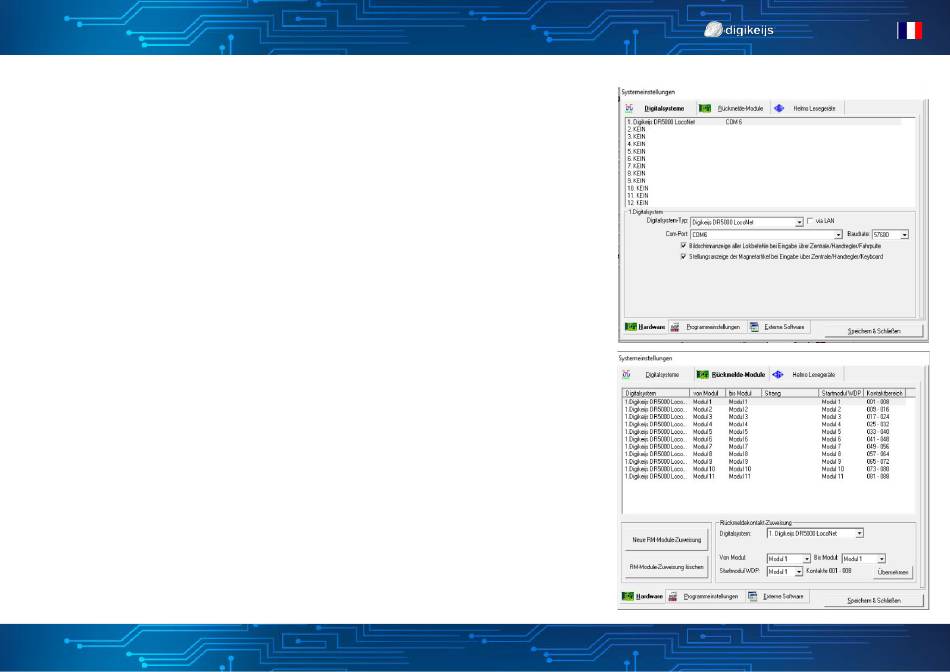
Task: Open Helmo Lesegeräte tab in the feedback module dialog
Action: tap(806, 375)
